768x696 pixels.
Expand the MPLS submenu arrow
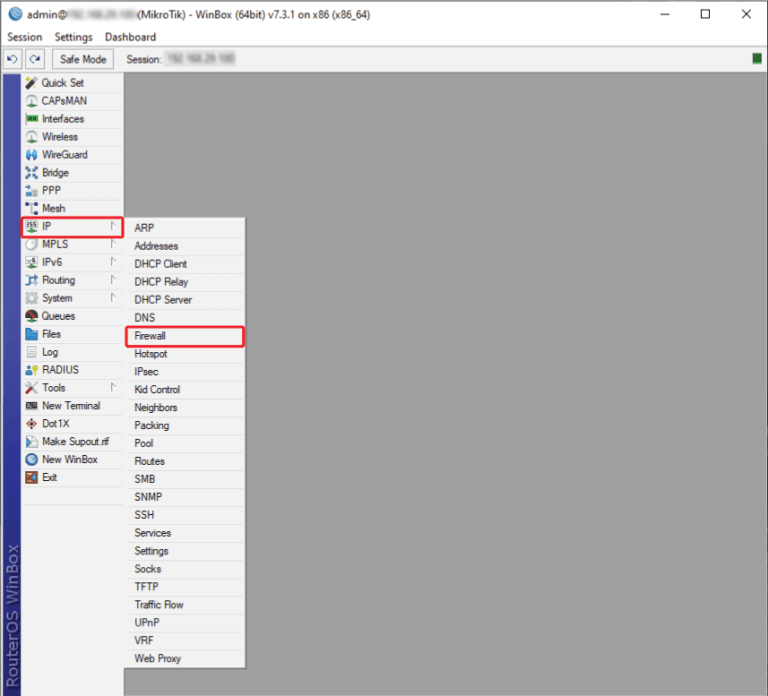tap(113, 244)
